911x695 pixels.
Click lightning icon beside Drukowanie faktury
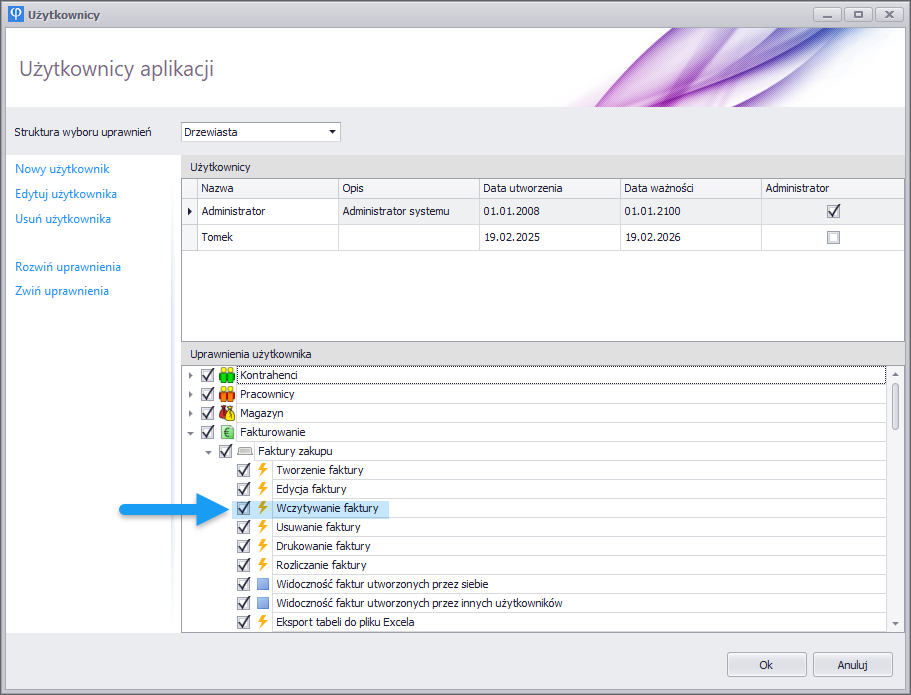coord(263,546)
